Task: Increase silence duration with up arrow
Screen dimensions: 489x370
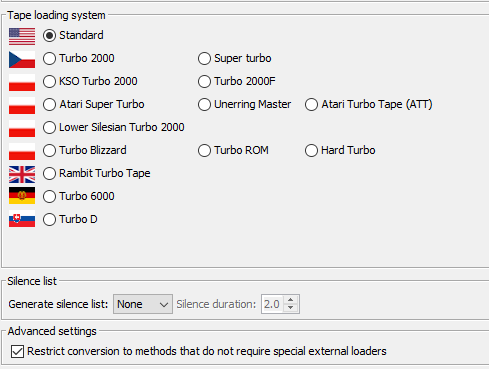Action: point(291,300)
